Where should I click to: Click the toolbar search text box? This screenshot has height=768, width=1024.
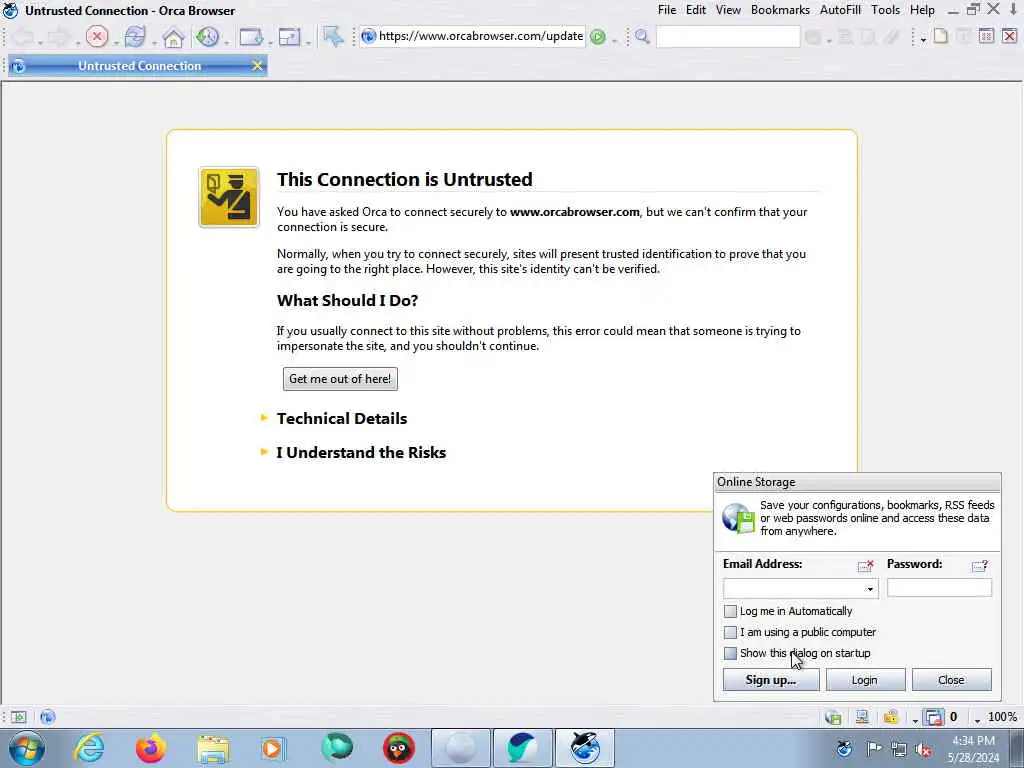pos(728,37)
